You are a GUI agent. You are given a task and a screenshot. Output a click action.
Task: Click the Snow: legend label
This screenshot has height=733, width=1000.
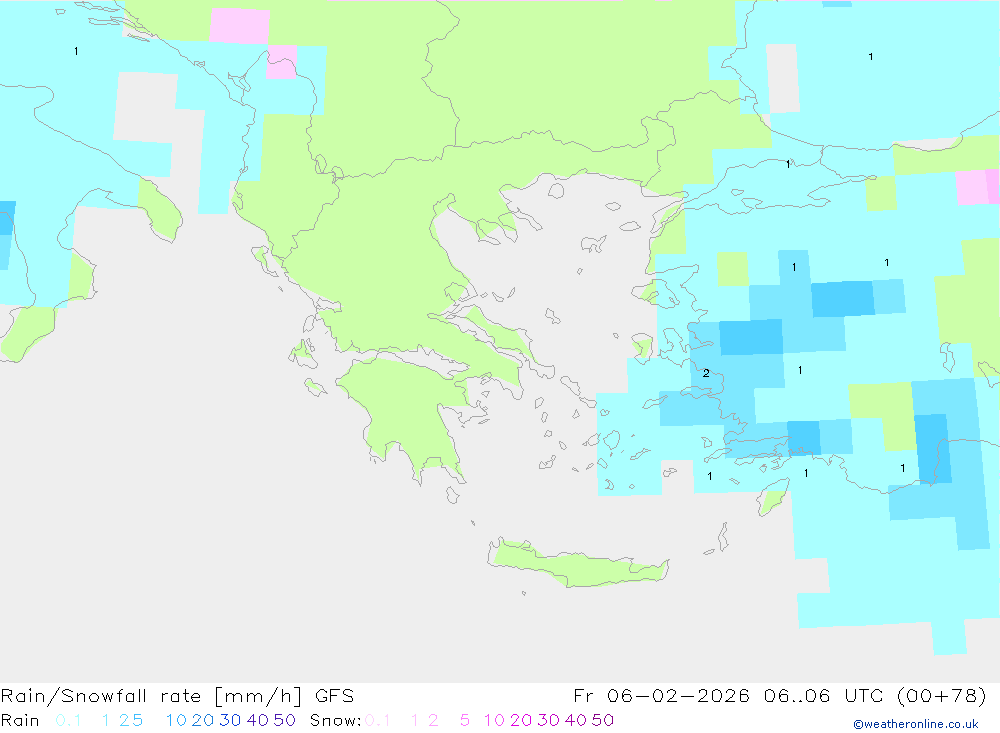(335, 720)
